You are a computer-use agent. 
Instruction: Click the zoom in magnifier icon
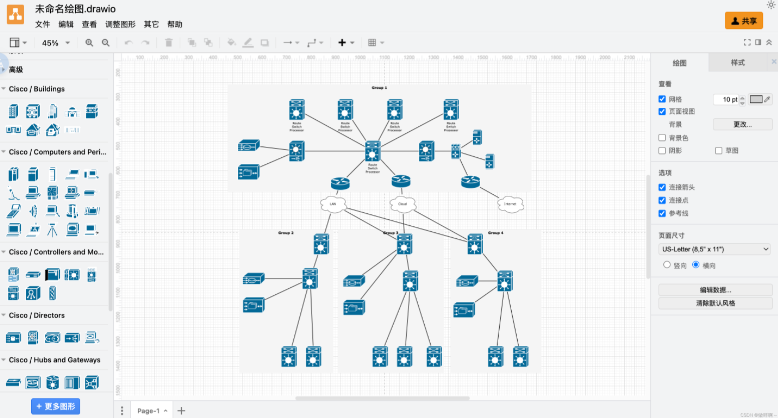click(x=90, y=43)
